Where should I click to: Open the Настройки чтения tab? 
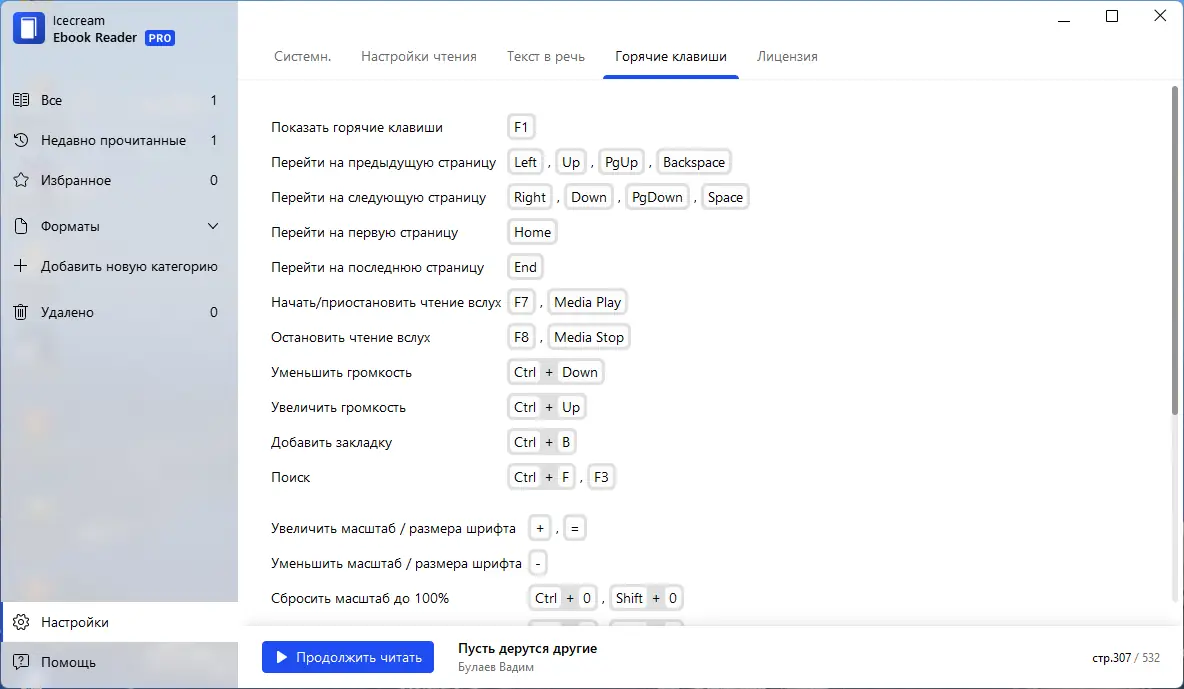tap(418, 57)
